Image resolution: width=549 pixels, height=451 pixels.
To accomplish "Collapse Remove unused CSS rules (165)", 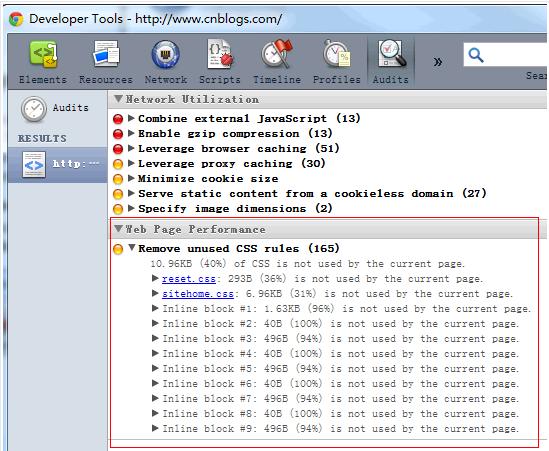I will [132, 248].
